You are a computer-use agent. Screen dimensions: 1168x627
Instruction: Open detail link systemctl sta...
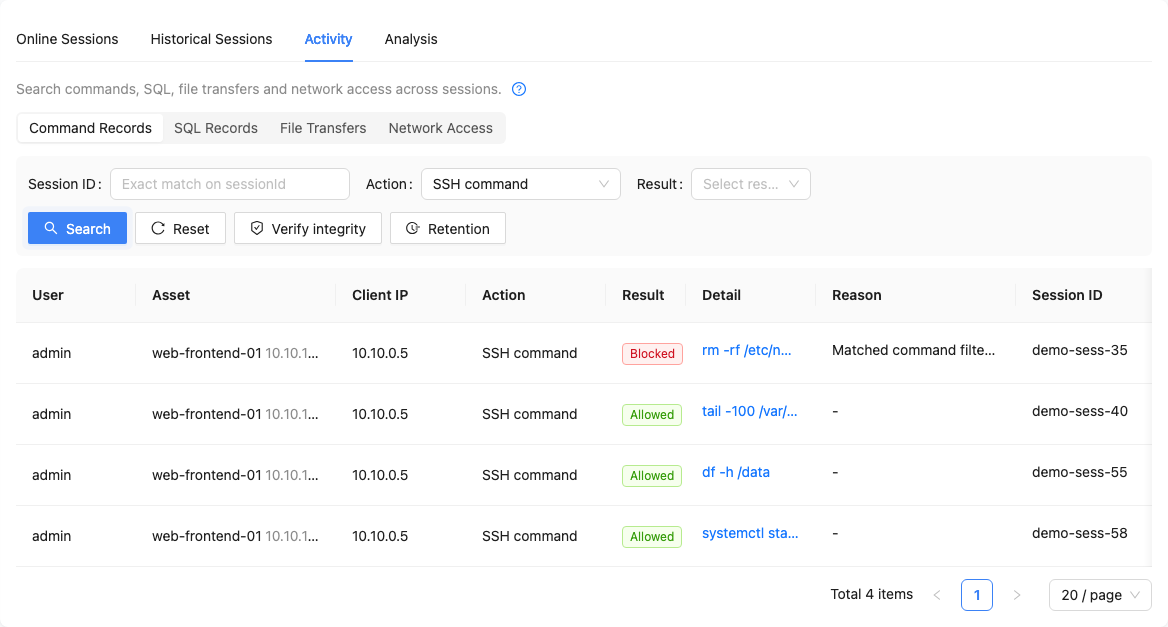click(x=750, y=533)
